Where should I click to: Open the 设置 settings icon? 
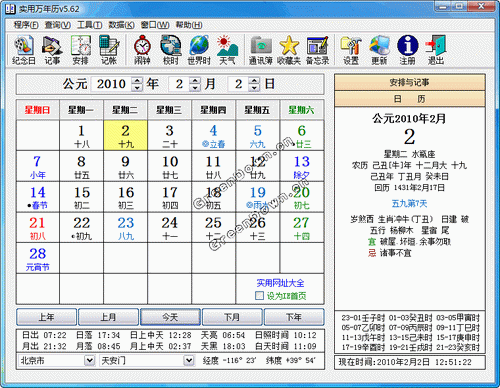351,50
